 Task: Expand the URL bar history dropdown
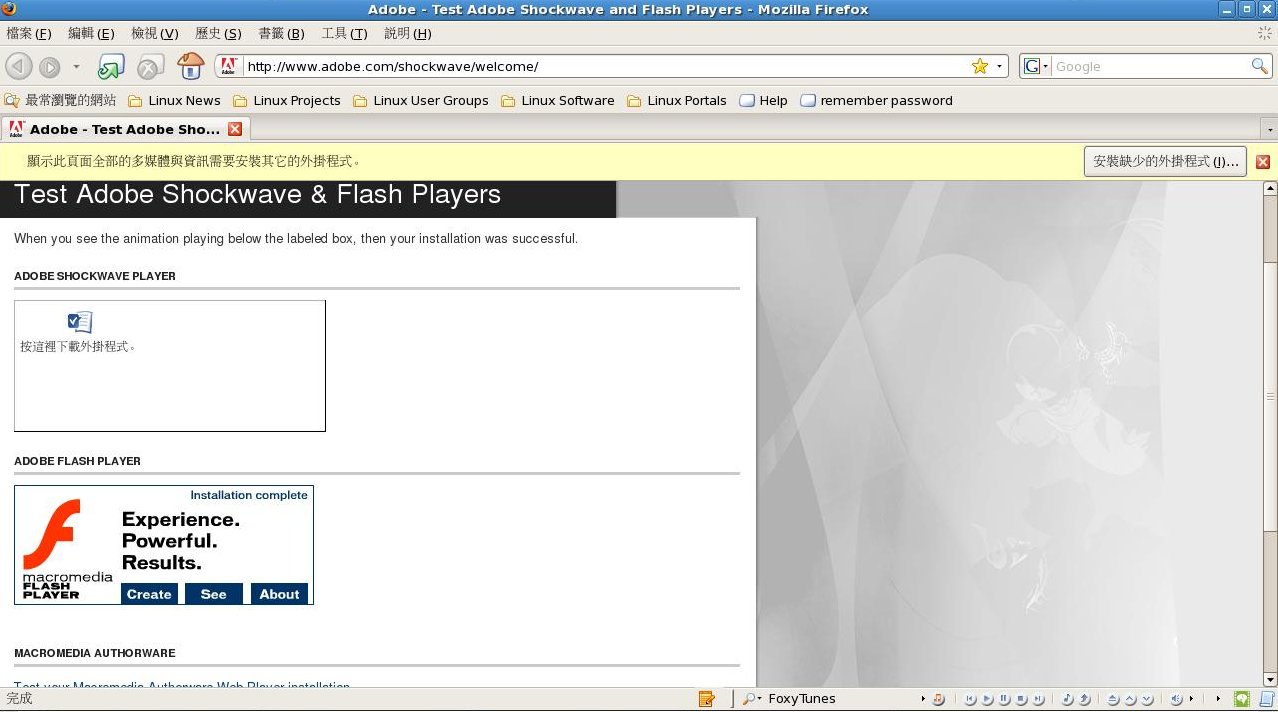point(999,66)
